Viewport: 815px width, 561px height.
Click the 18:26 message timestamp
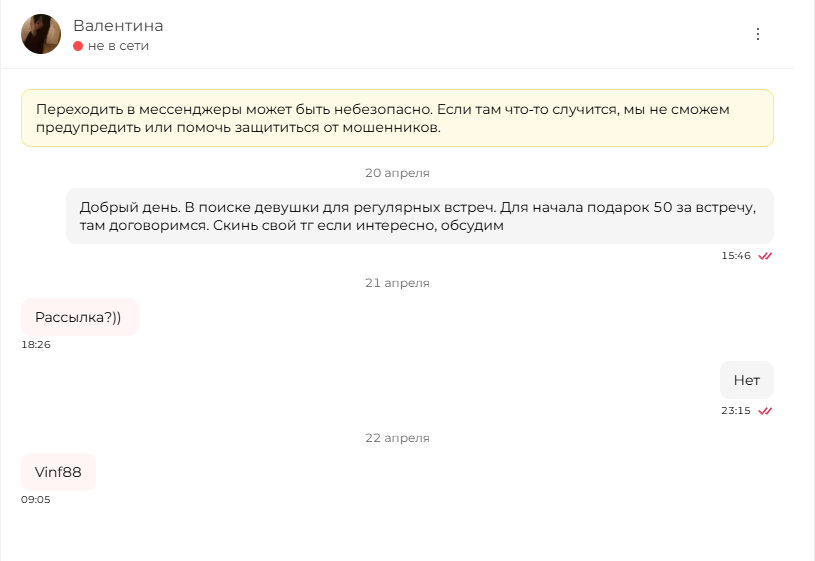click(x=36, y=345)
